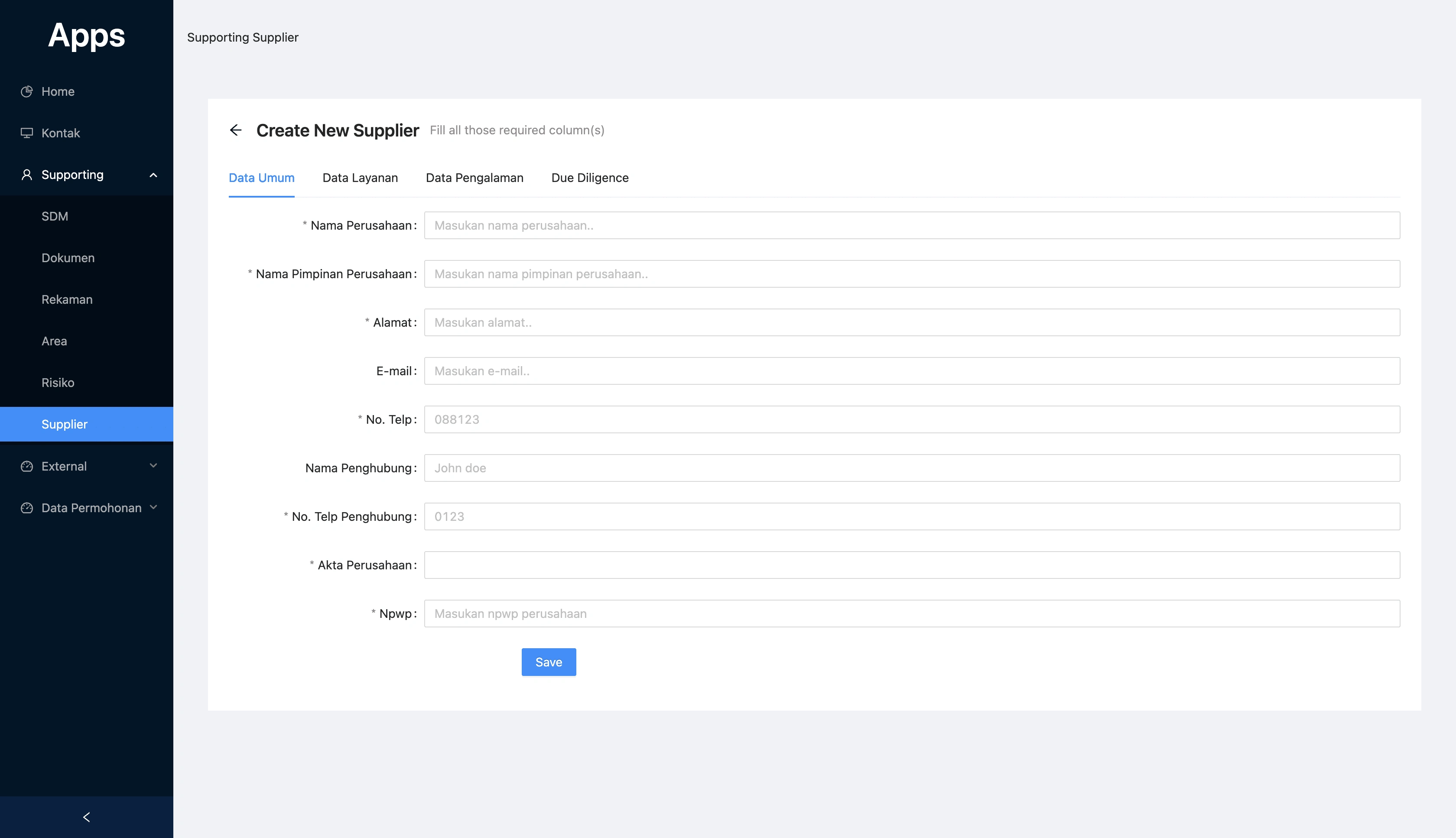
Task: Switch to the Data Layanan tab
Action: pyautogui.click(x=360, y=178)
